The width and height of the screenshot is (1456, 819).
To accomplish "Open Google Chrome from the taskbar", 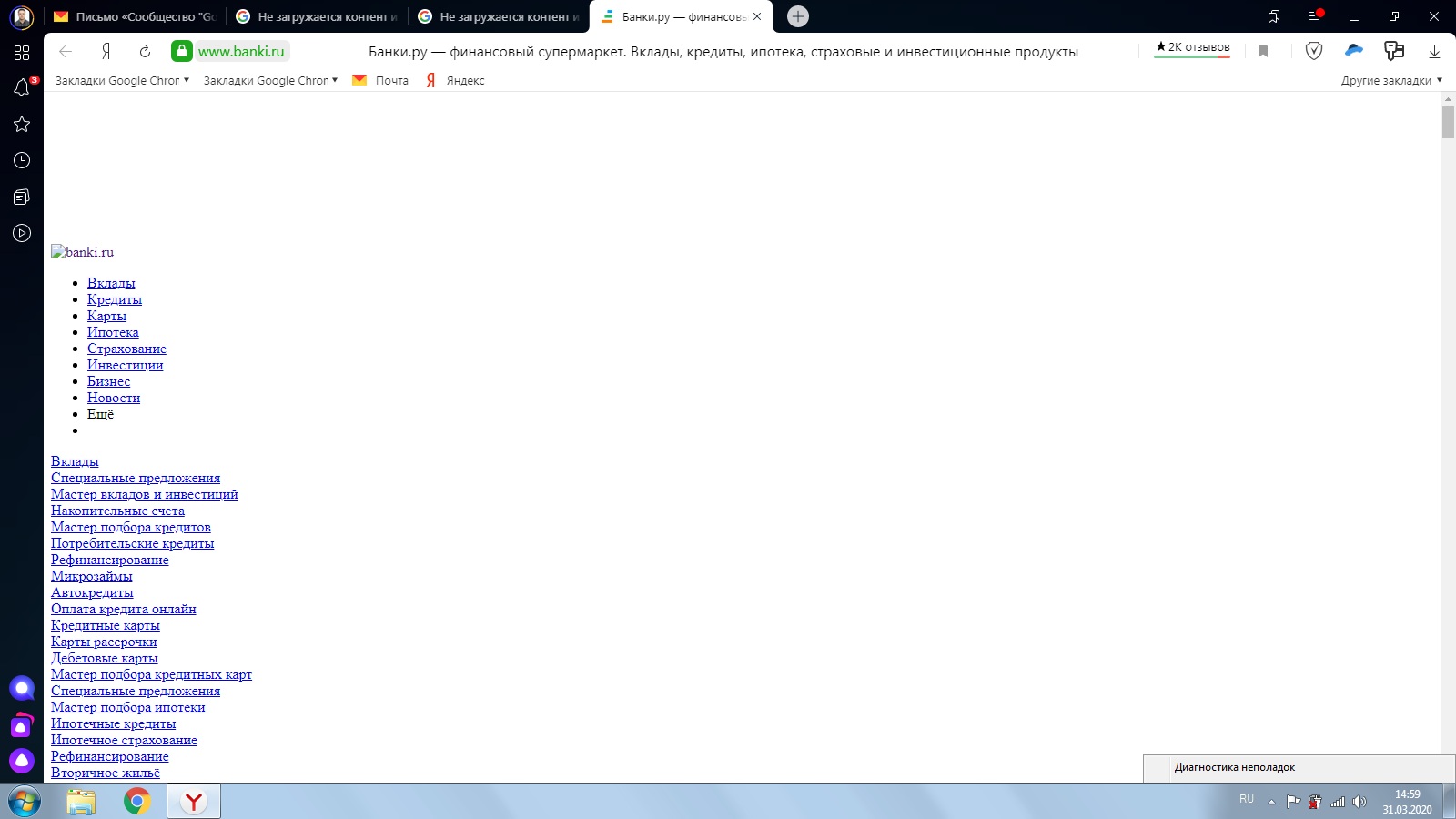I will (137, 802).
